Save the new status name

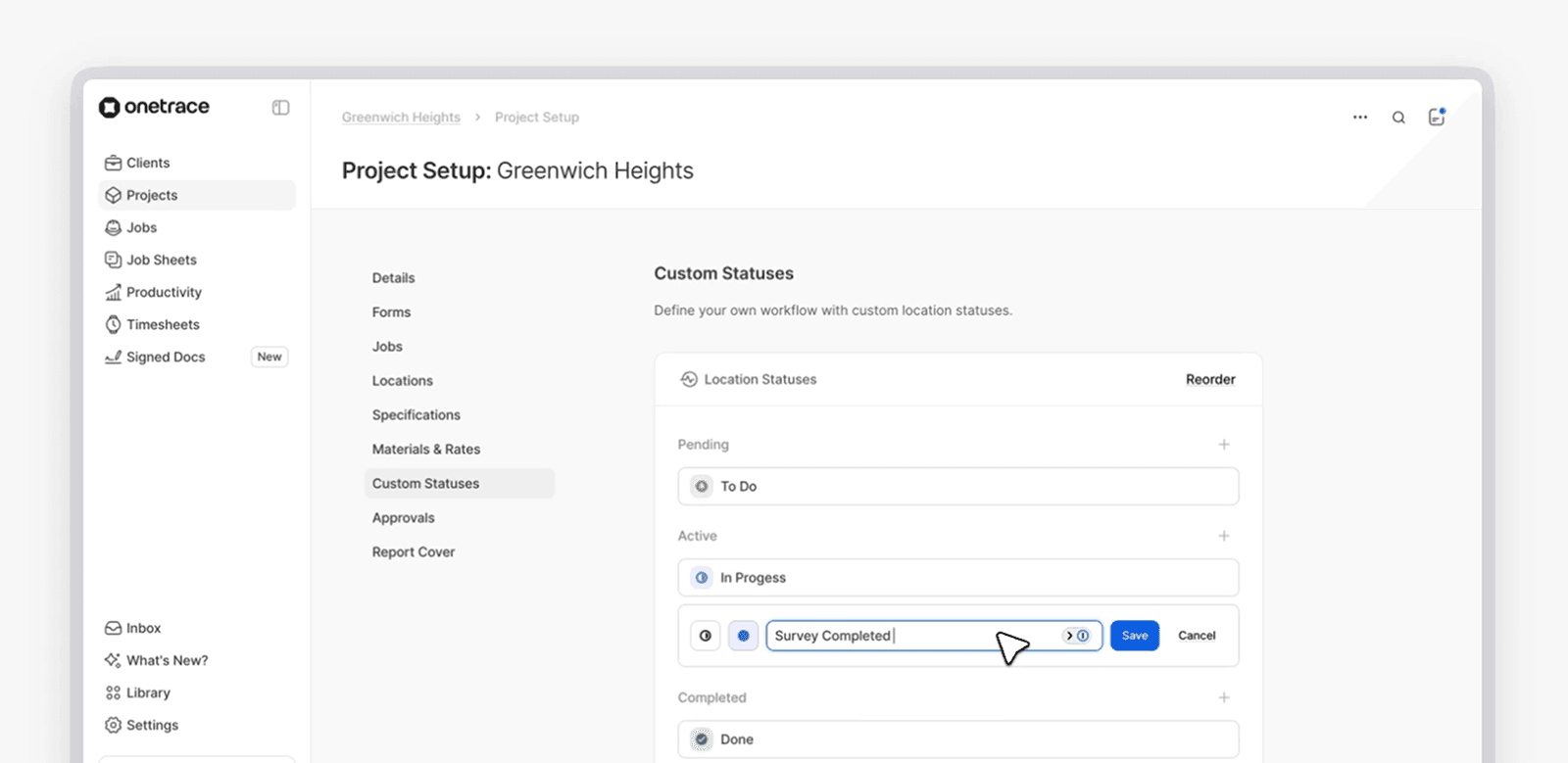coord(1135,636)
